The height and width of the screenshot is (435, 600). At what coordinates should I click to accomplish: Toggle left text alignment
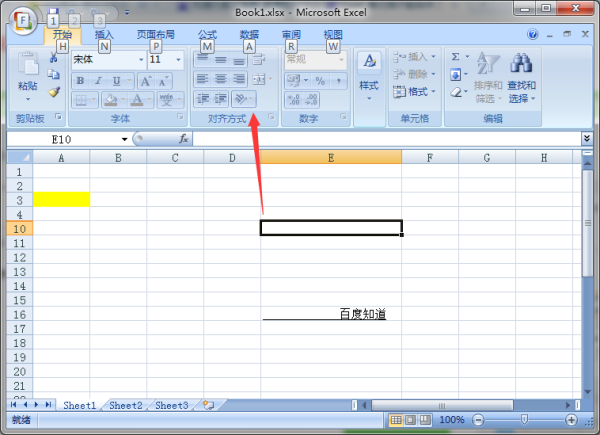tap(202, 79)
